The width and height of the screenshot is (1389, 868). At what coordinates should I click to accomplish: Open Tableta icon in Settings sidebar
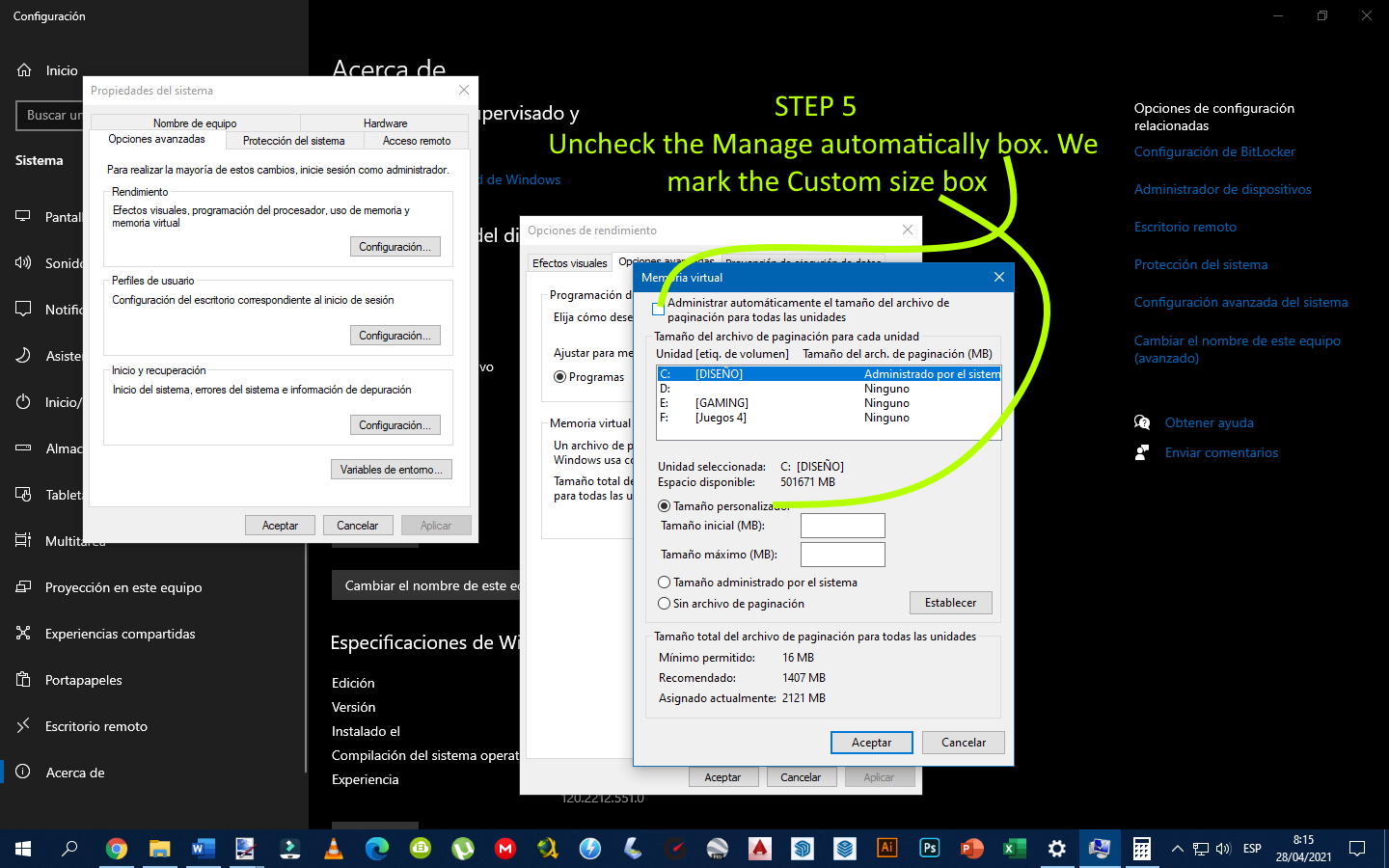[x=23, y=494]
